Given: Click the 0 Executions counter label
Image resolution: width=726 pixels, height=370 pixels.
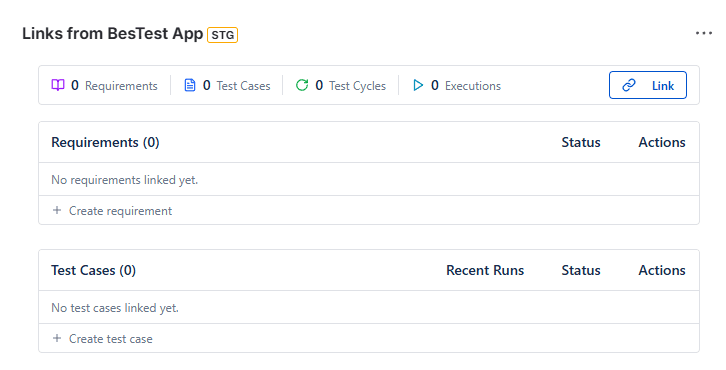Looking at the screenshot, I should point(466,86).
